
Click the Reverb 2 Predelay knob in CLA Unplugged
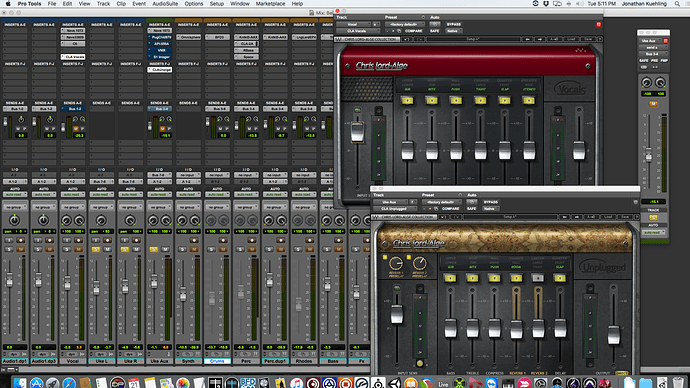pos(419,264)
